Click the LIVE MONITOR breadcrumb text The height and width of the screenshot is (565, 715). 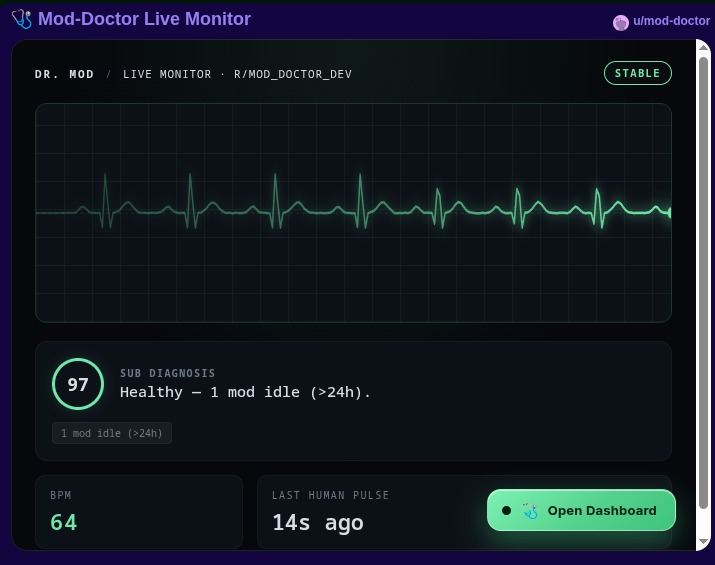click(167, 74)
